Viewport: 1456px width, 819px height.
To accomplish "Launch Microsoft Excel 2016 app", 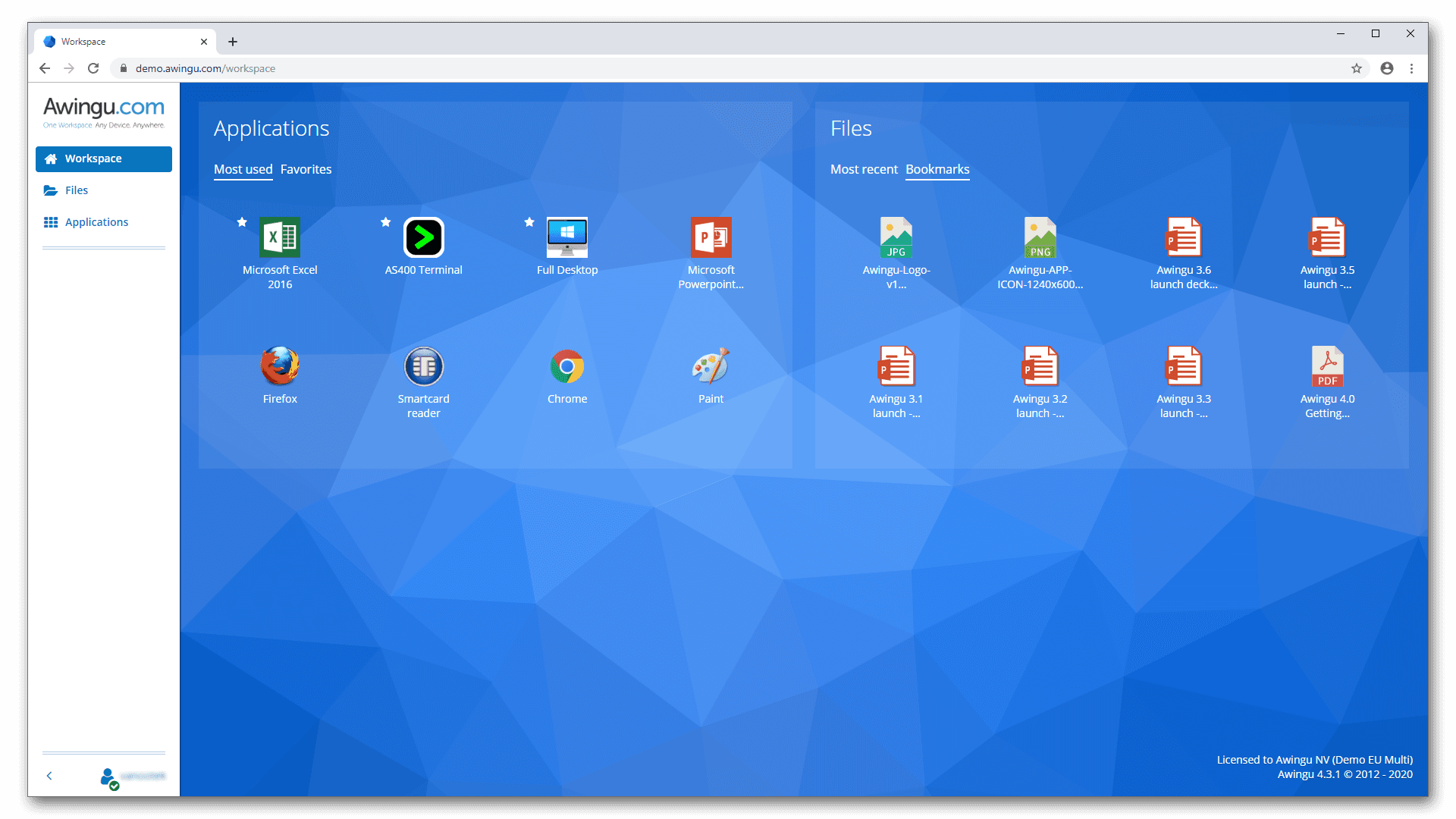I will coord(280,238).
